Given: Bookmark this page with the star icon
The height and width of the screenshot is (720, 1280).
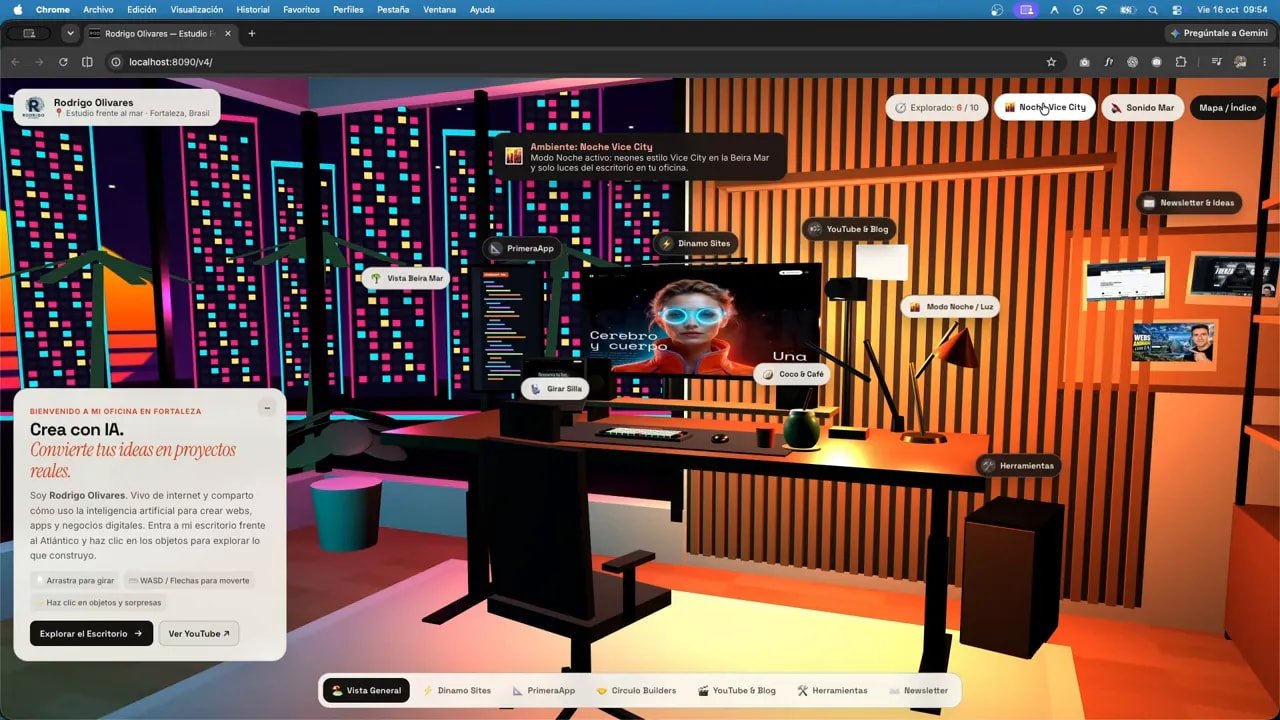Looking at the screenshot, I should [1051, 62].
